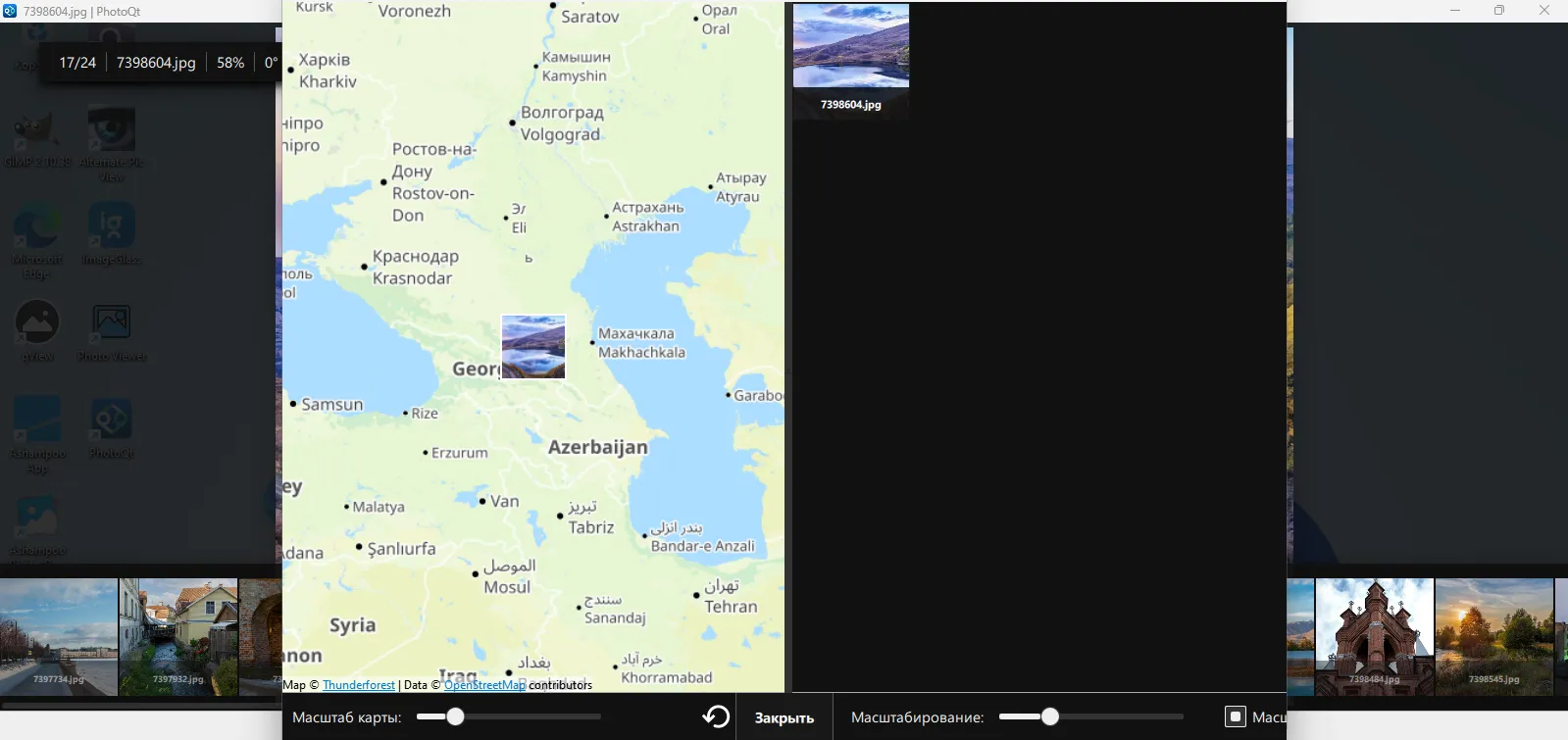The width and height of the screenshot is (1568, 740).
Task: Open the 7397932.jpg canal thumbnail
Action: (178, 635)
